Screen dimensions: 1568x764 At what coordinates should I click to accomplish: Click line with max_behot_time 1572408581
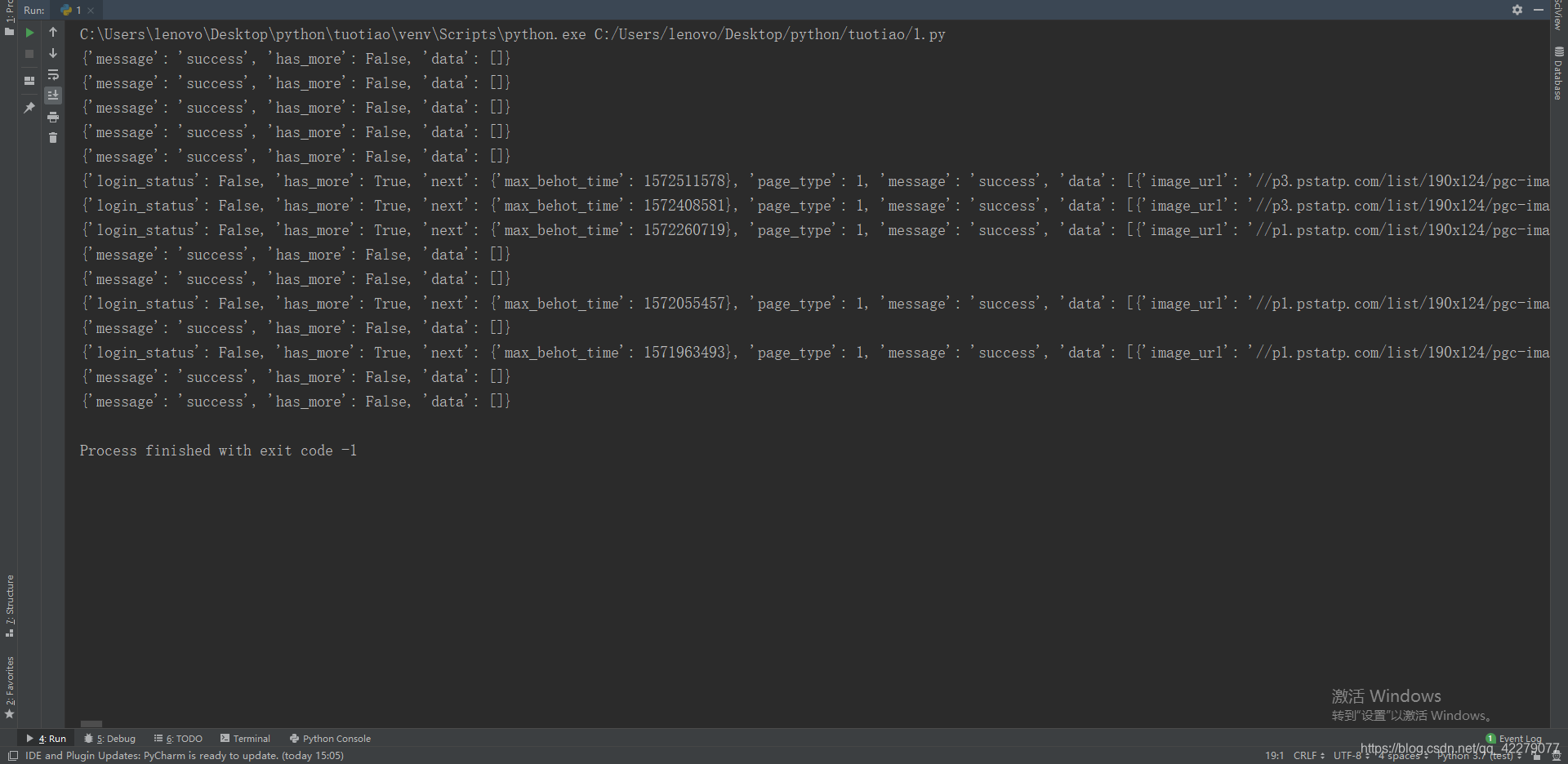point(814,206)
